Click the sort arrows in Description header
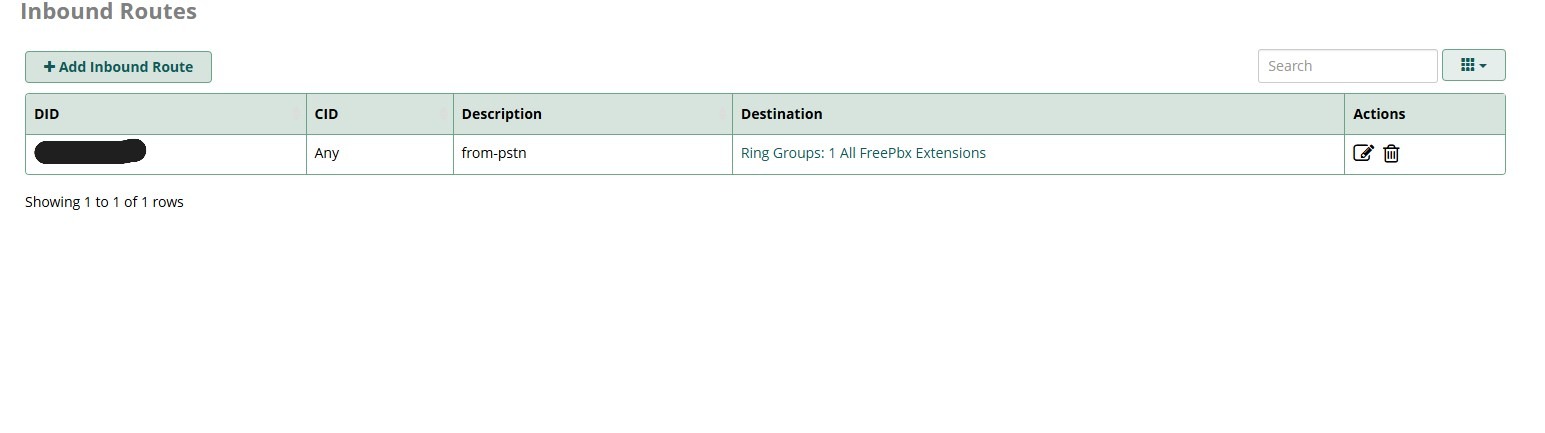 (723, 114)
